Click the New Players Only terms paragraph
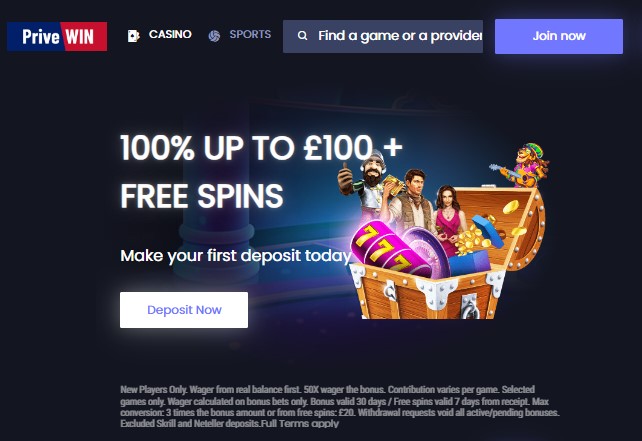 (x=340, y=406)
